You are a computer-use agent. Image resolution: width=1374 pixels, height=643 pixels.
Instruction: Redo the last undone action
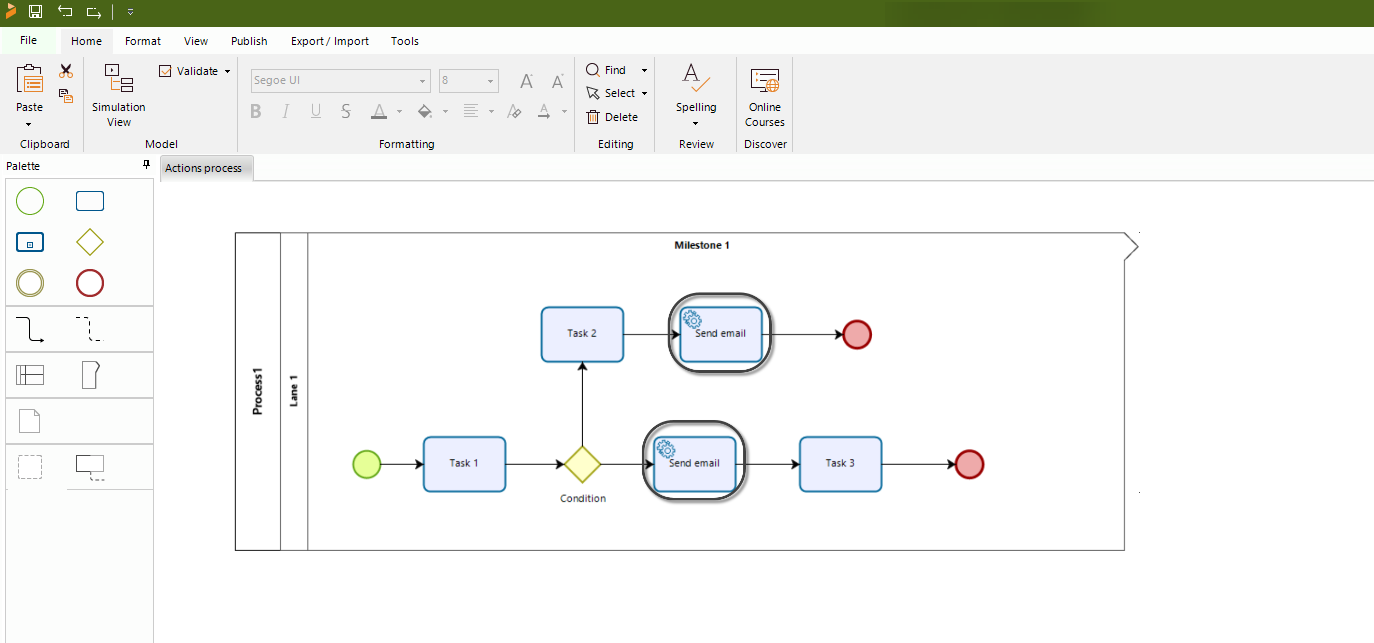point(93,12)
